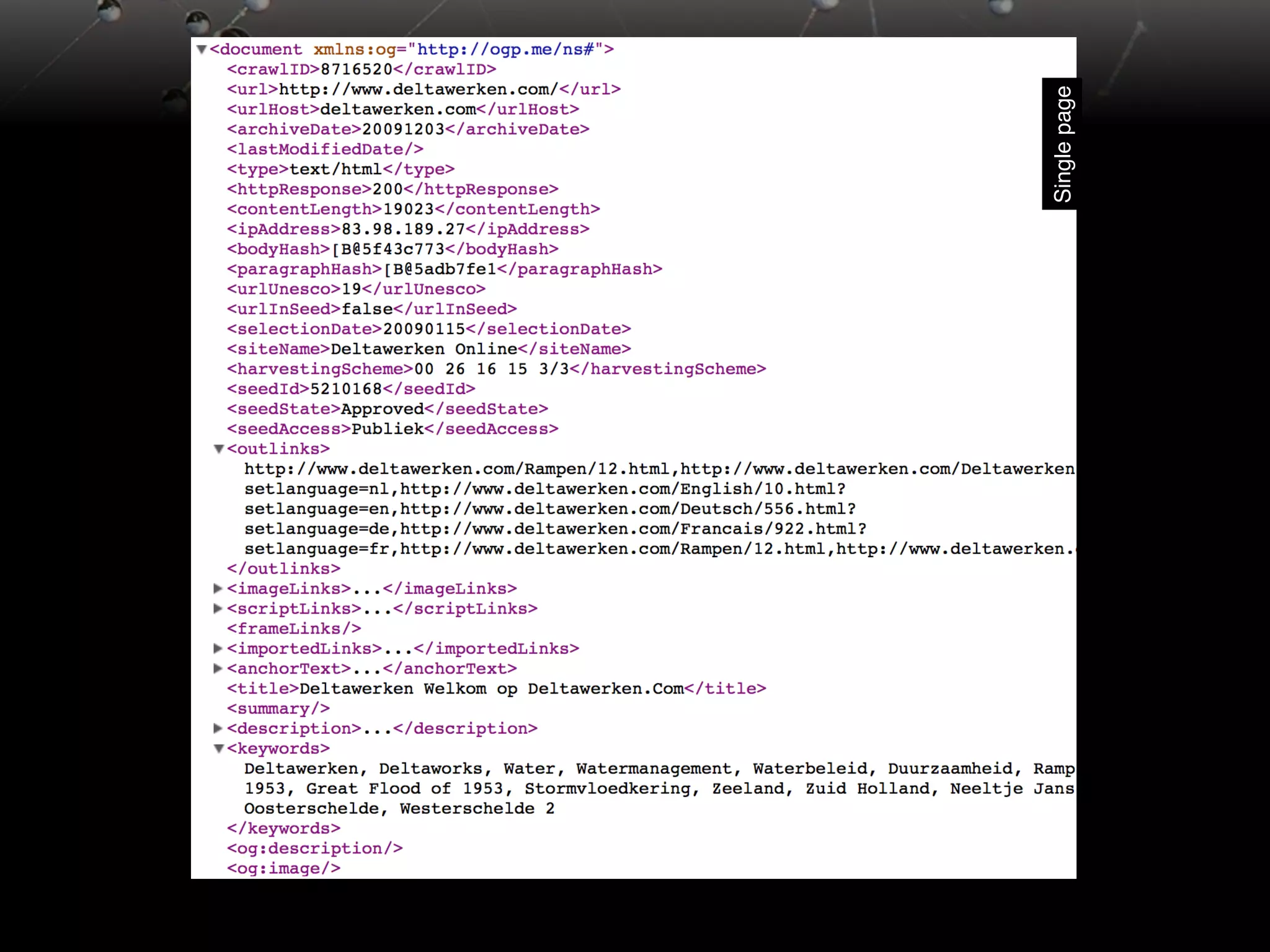The height and width of the screenshot is (952, 1270).
Task: Click the empty frameLinks tag
Action: [x=294, y=628]
